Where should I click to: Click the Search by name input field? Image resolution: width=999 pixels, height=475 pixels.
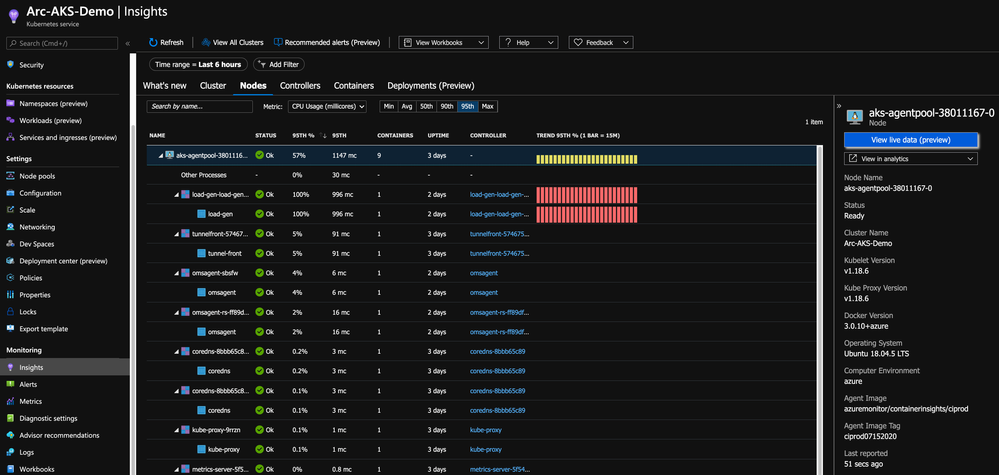pos(199,106)
